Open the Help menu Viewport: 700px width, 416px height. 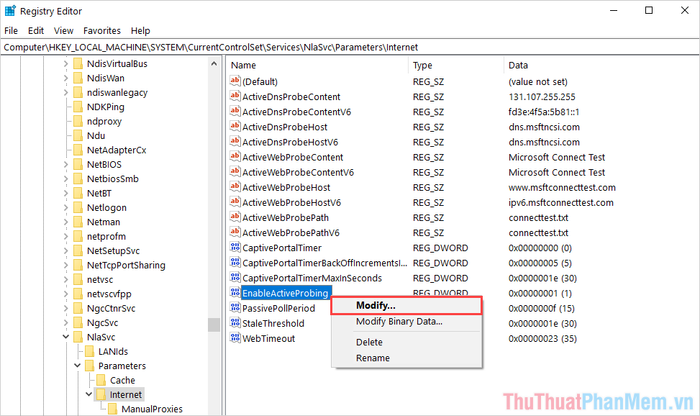coord(140,30)
